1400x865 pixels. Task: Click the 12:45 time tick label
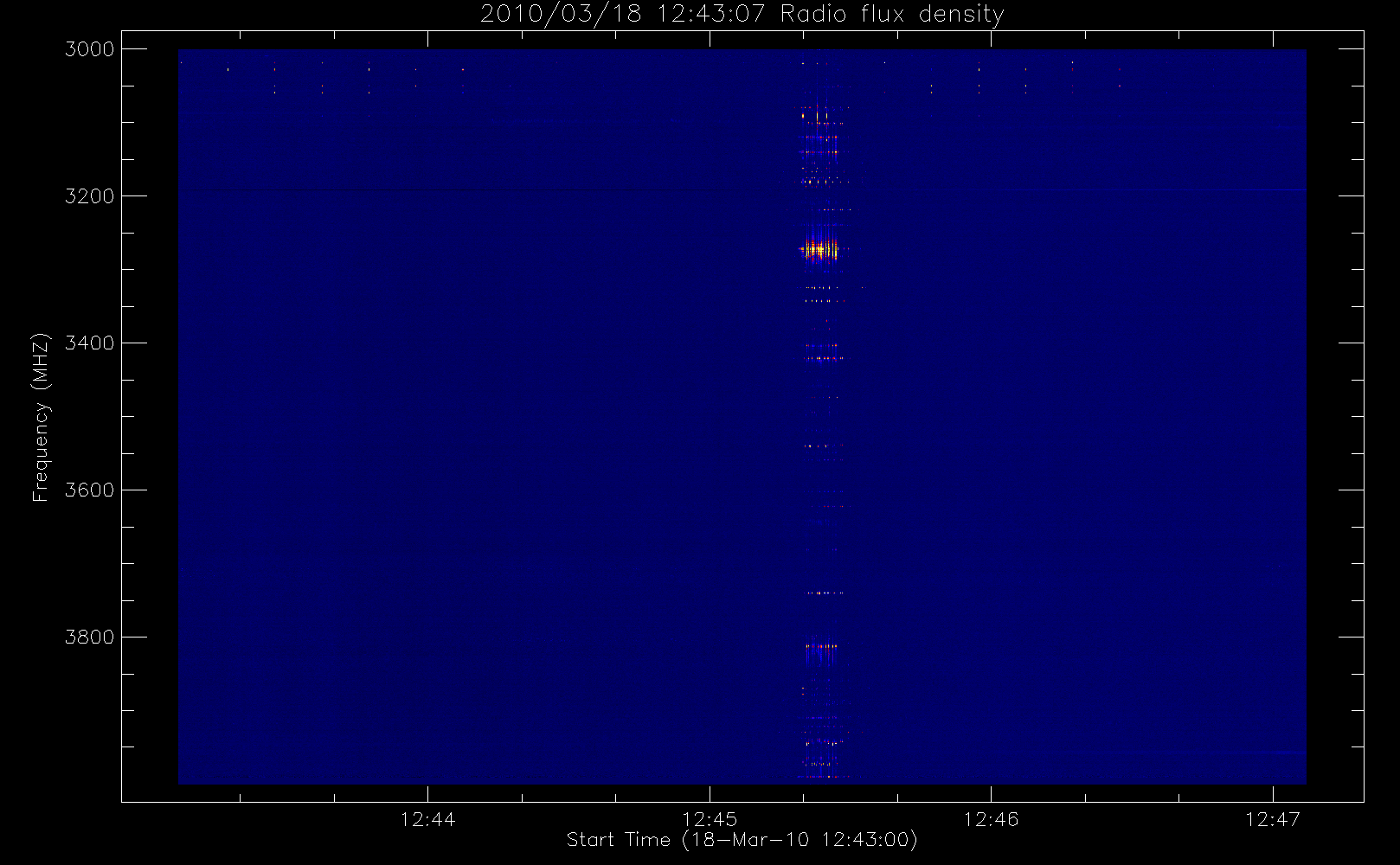pyautogui.click(x=710, y=819)
